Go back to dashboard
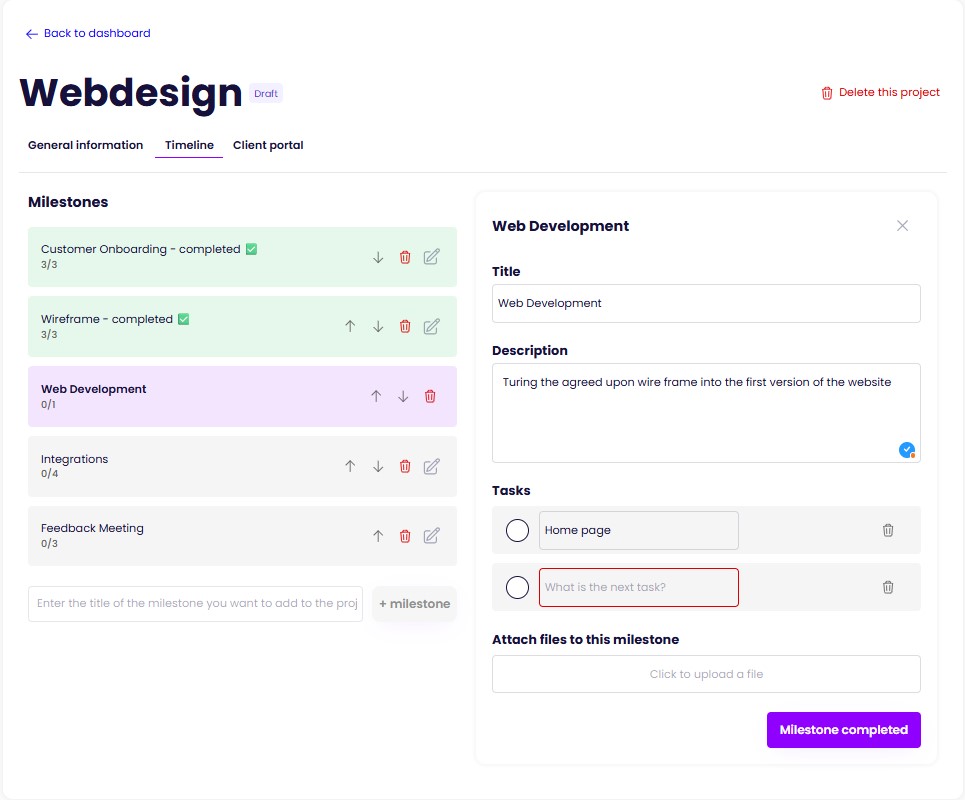965x800 pixels. 88,33
